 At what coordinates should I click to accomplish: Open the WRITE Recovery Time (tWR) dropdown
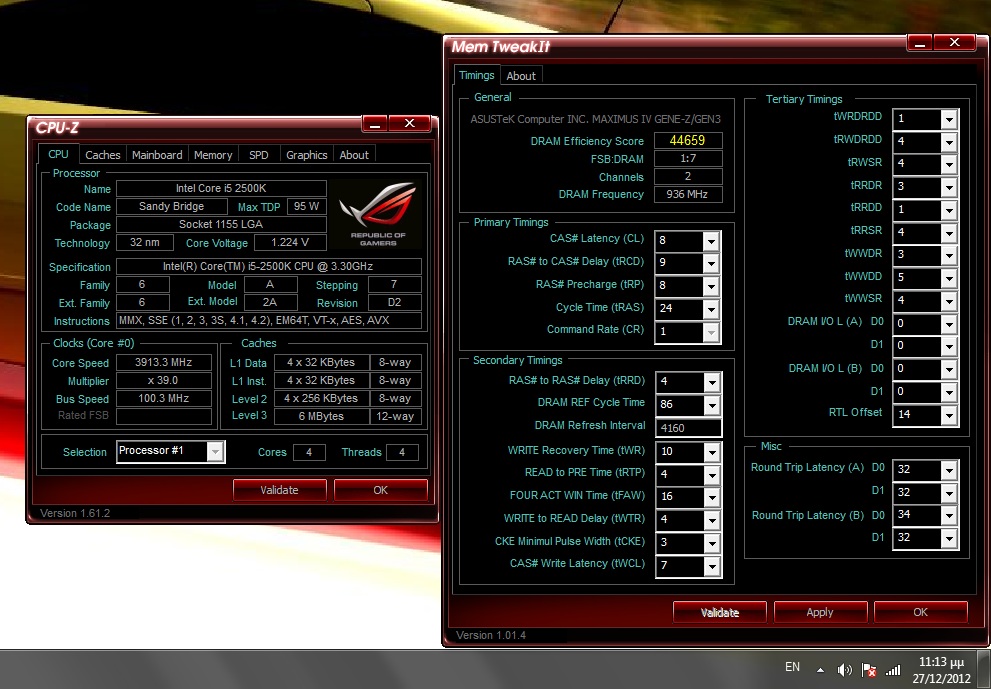coord(712,452)
